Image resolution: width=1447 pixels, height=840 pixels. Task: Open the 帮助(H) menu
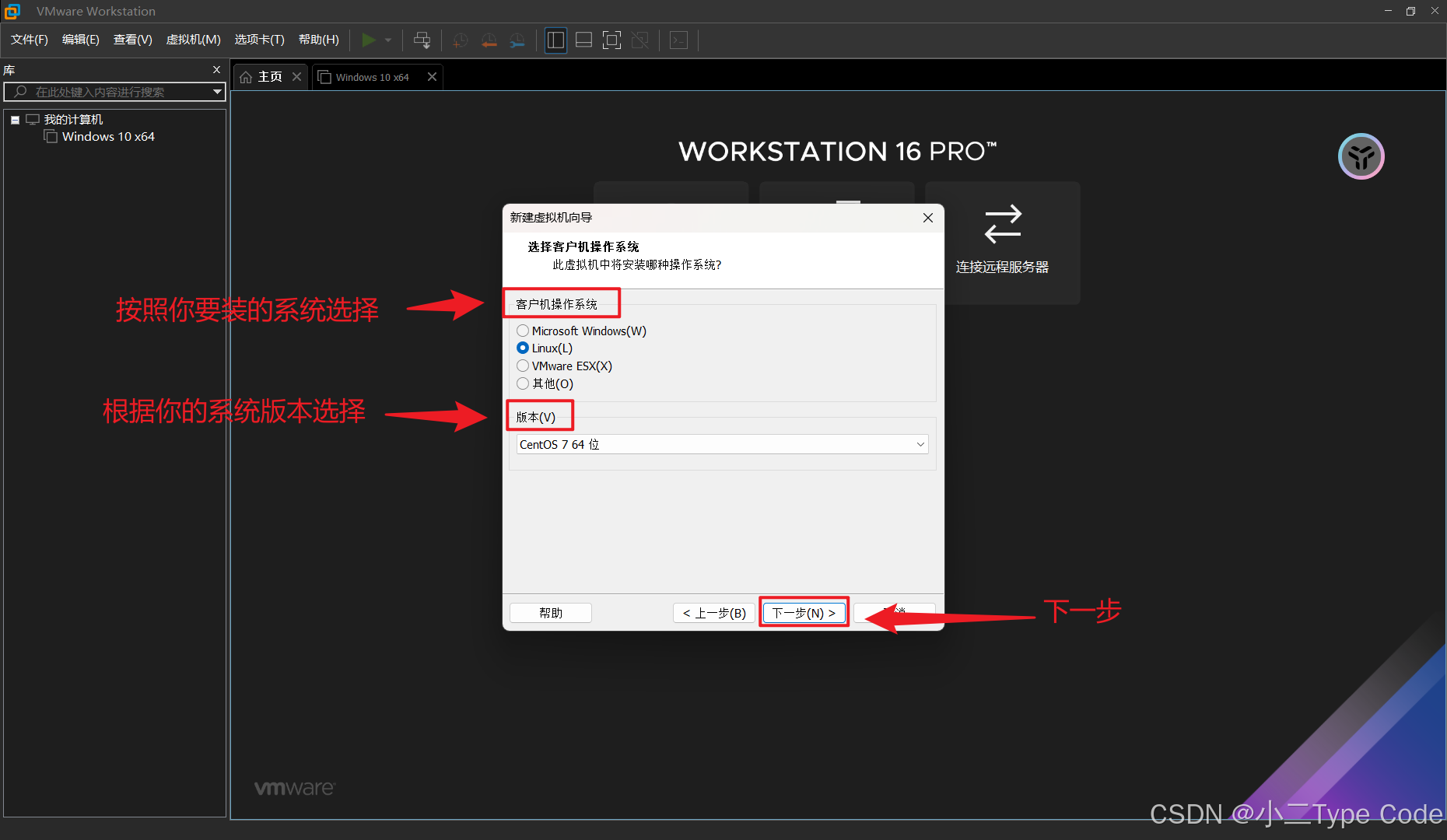click(x=319, y=40)
